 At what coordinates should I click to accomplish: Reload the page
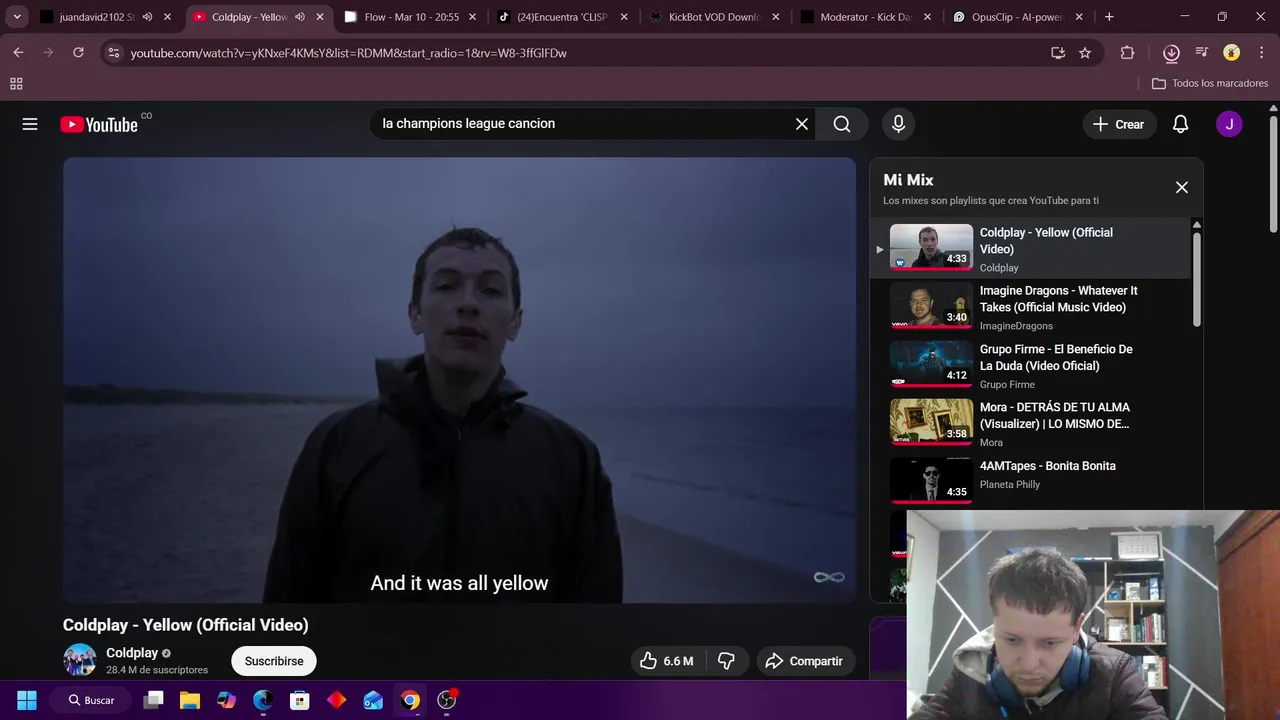[78, 53]
